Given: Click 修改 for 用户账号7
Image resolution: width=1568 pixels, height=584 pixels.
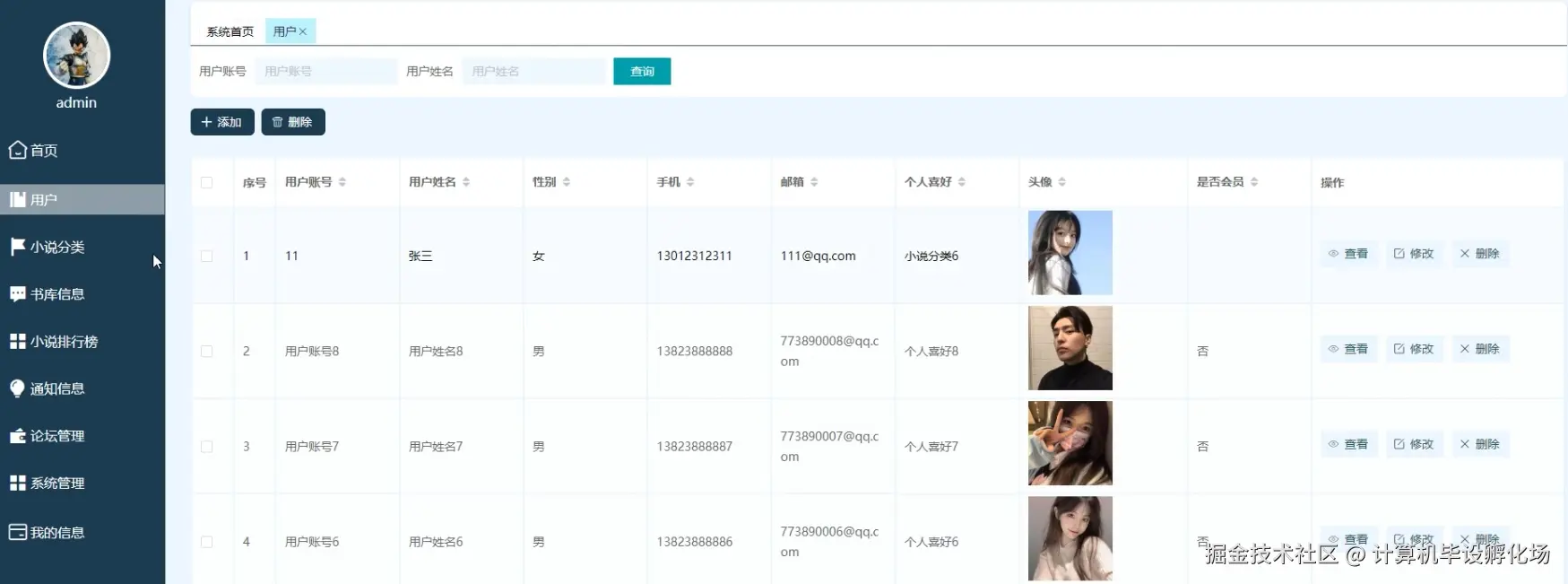Looking at the screenshot, I should 1414,444.
